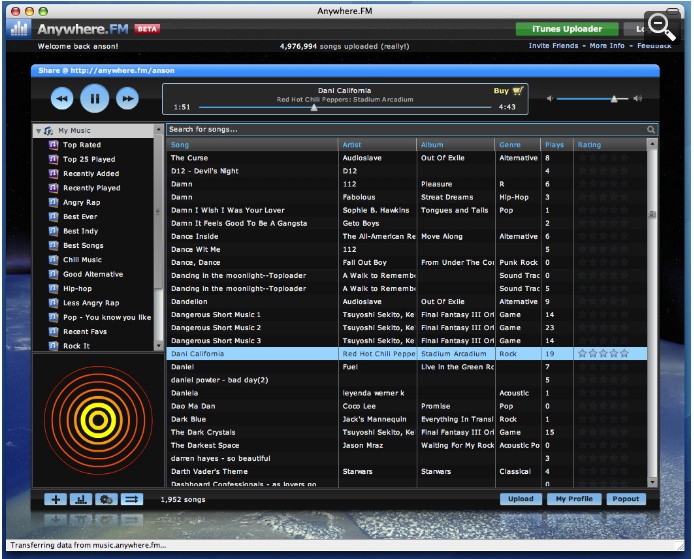Open the Top Rated playlist
Image resolution: width=694 pixels, height=559 pixels.
(x=82, y=145)
